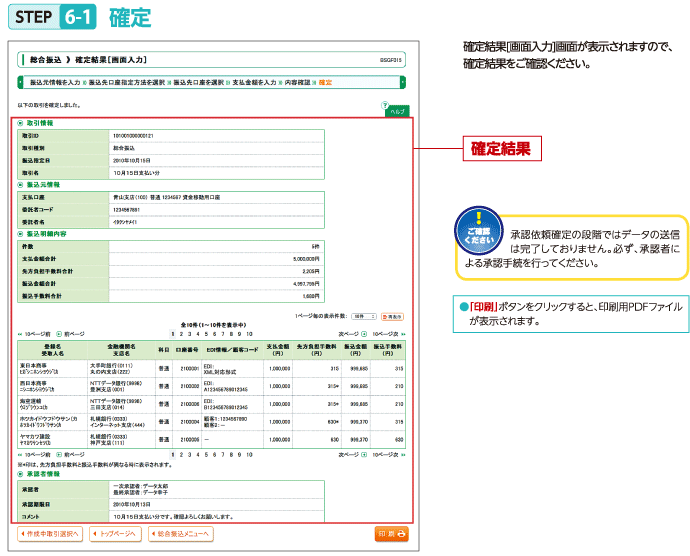690x556 pixels.
Task: Click 前ページ link below the table
Action: click(x=70, y=455)
